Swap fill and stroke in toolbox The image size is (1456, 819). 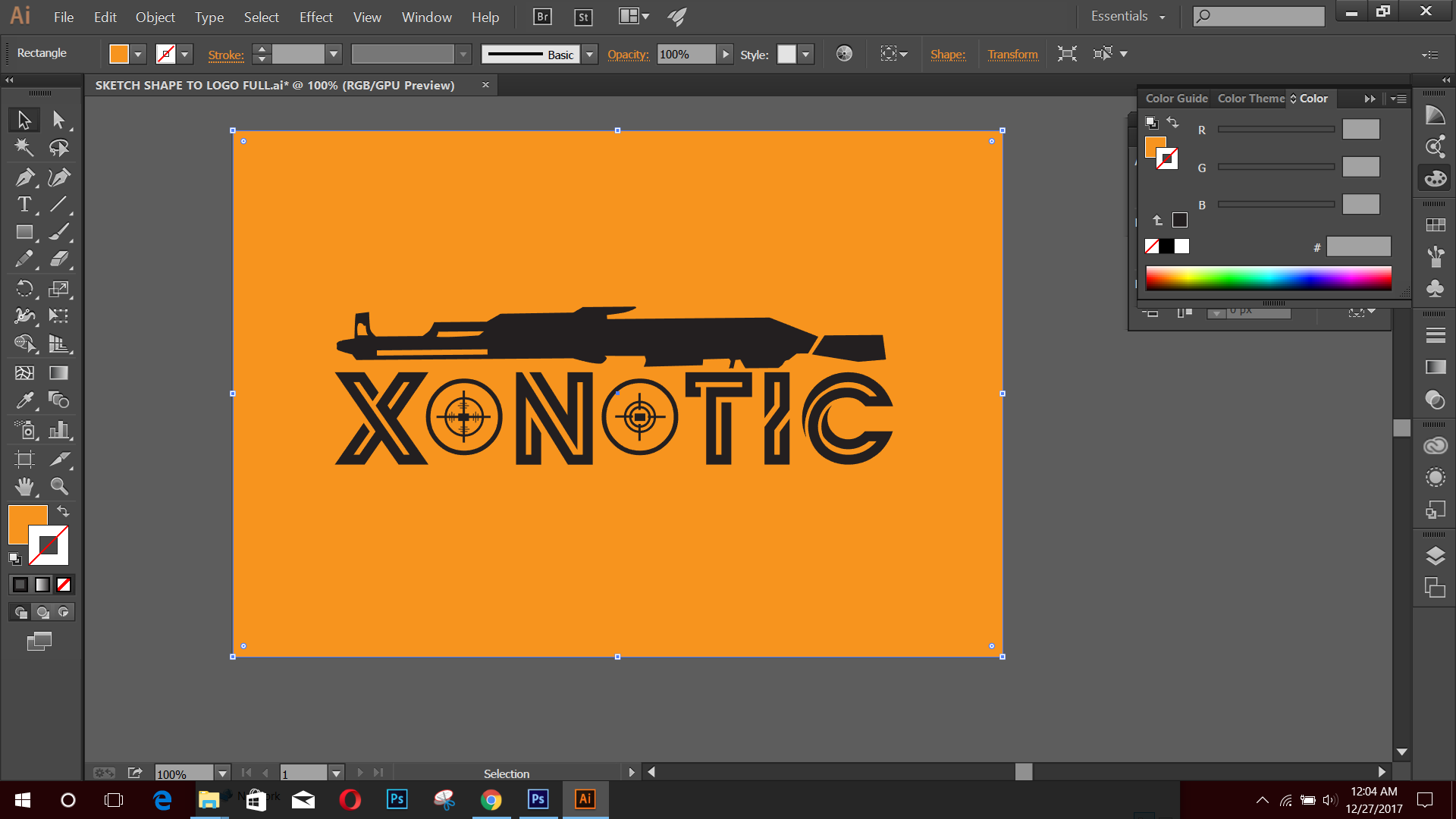64,511
